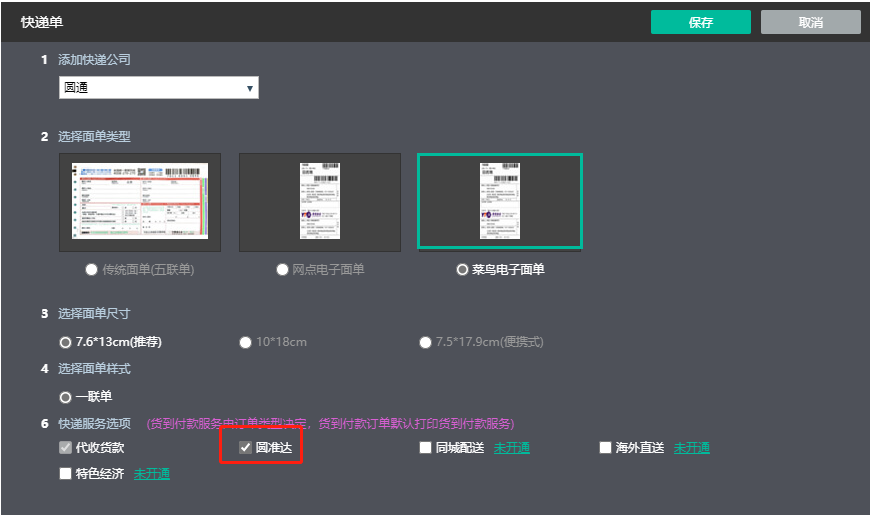Choose the 网点电子面单 radio button
The height and width of the screenshot is (518, 870).
click(282, 270)
